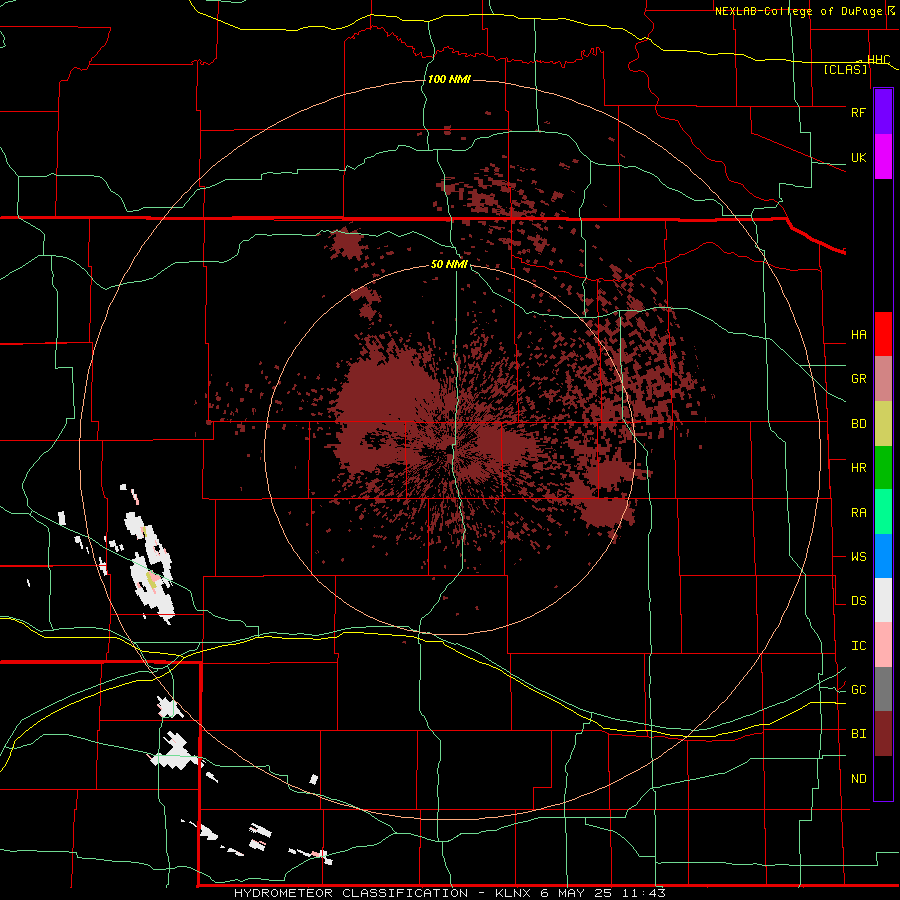This screenshot has height=900, width=900.
Task: Click the "50 NMI" range ring label
Action: click(x=449, y=265)
